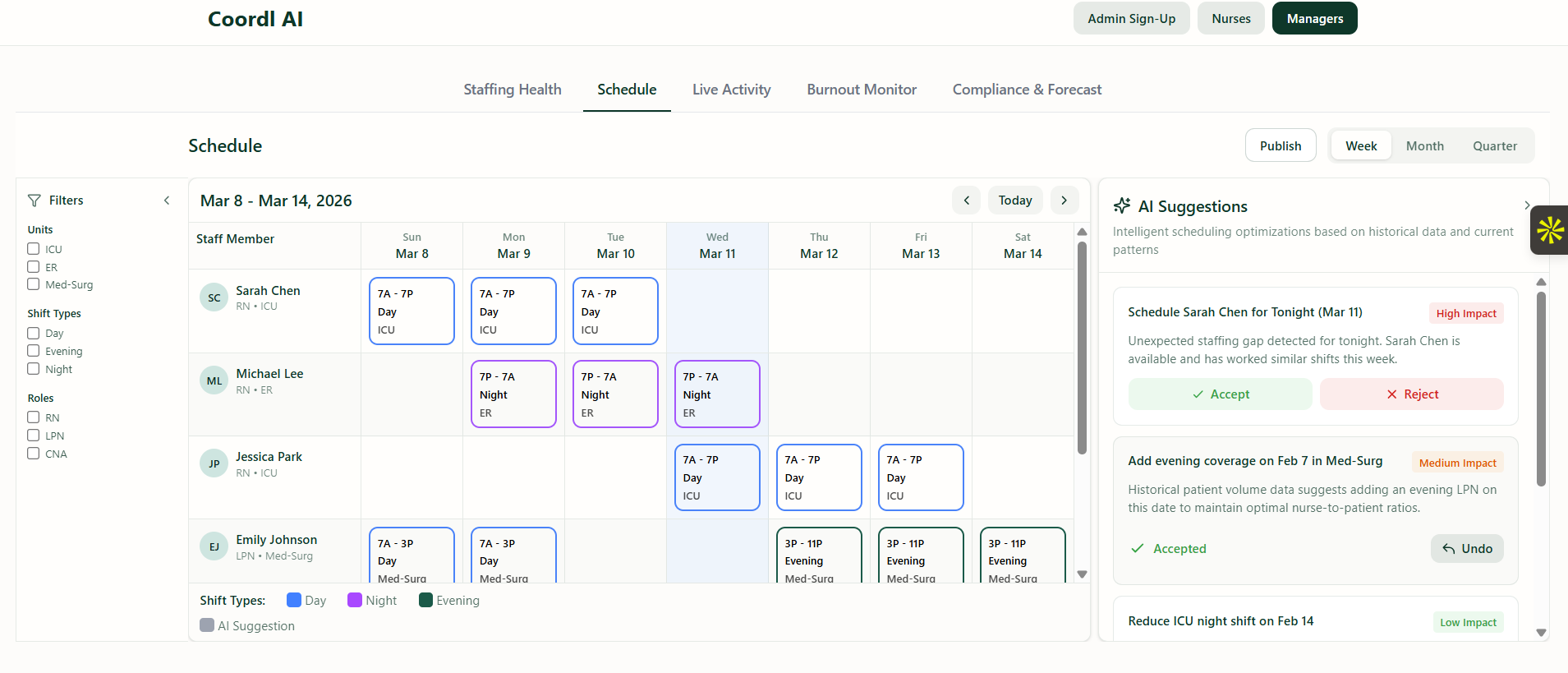Tick the RN role filter

(x=34, y=417)
